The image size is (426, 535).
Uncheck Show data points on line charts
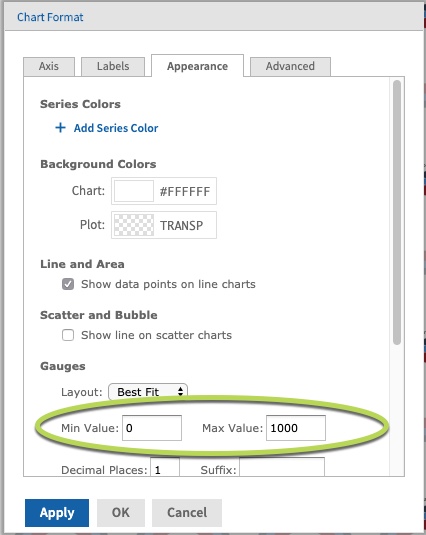(x=68, y=284)
